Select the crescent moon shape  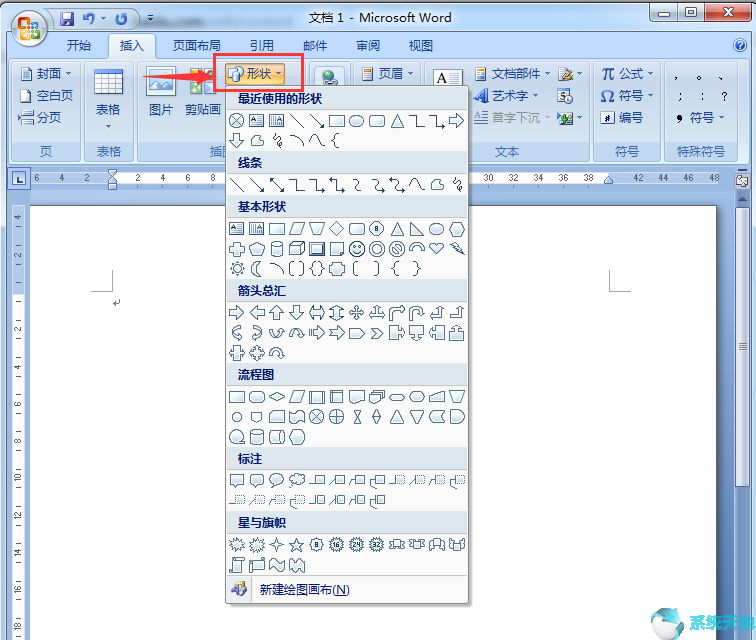point(257,269)
